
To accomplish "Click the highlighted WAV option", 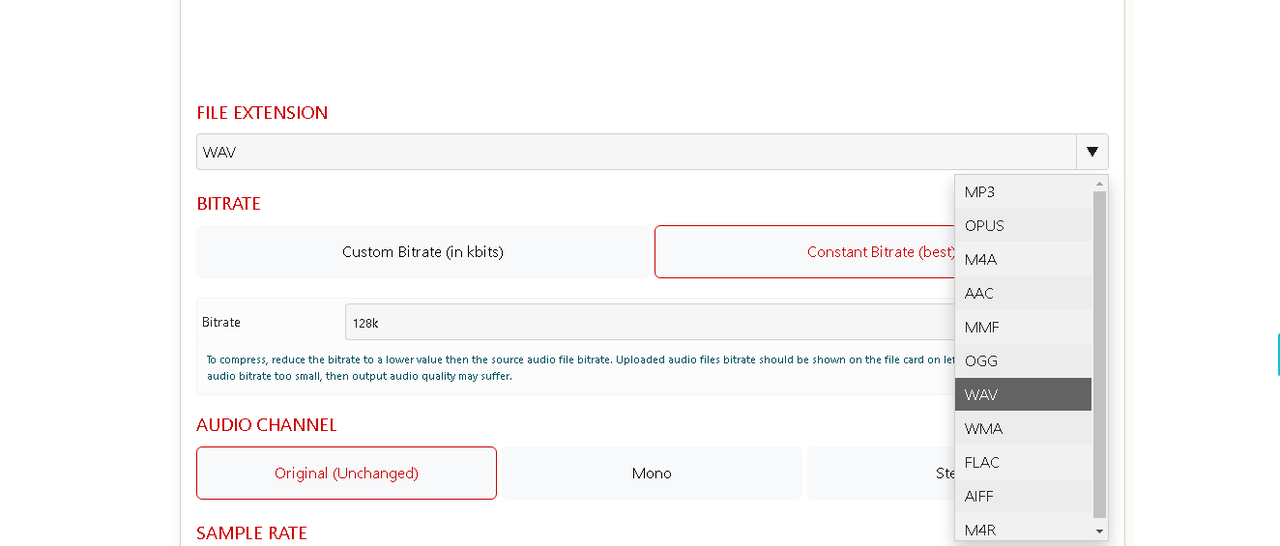I will [x=1022, y=395].
